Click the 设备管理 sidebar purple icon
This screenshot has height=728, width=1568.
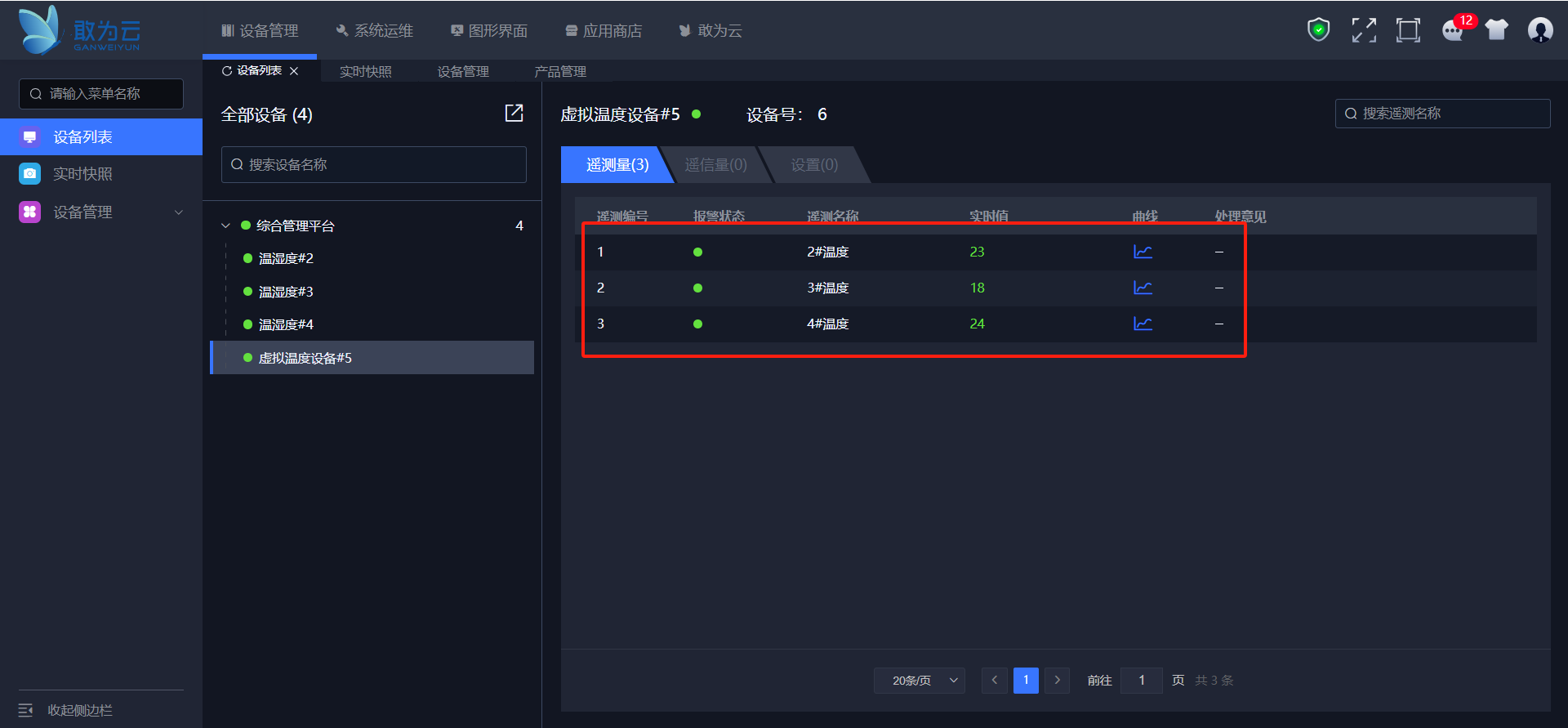point(30,212)
